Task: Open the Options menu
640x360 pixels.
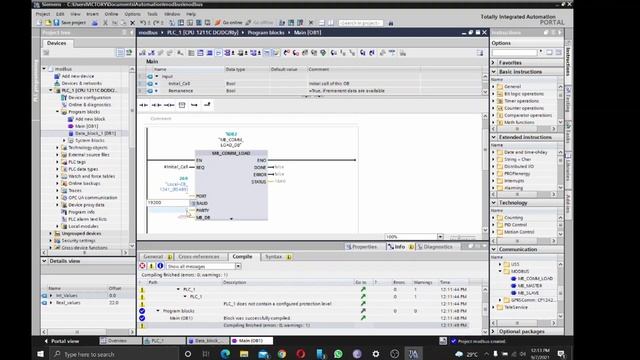Action: point(132,14)
